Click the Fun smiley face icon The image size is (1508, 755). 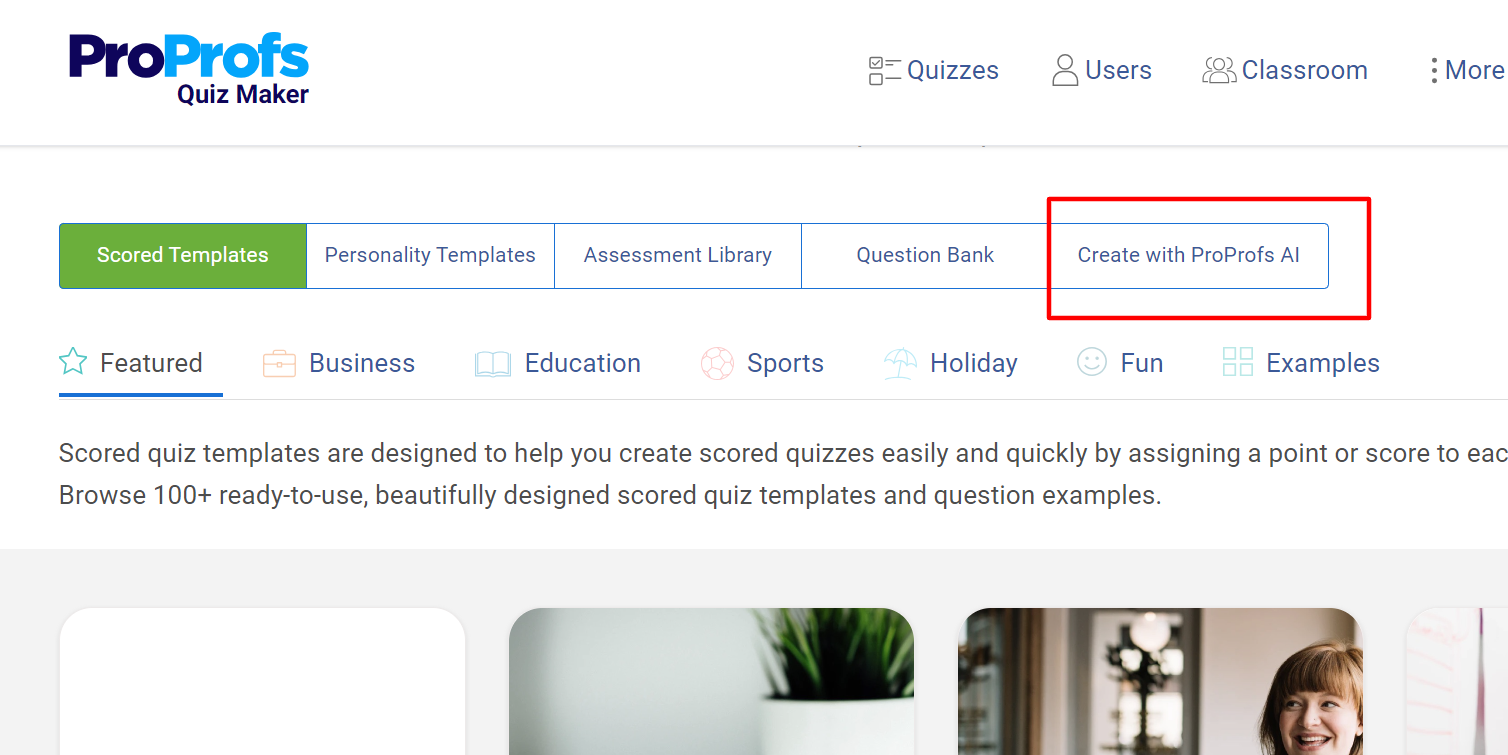pyautogui.click(x=1092, y=362)
